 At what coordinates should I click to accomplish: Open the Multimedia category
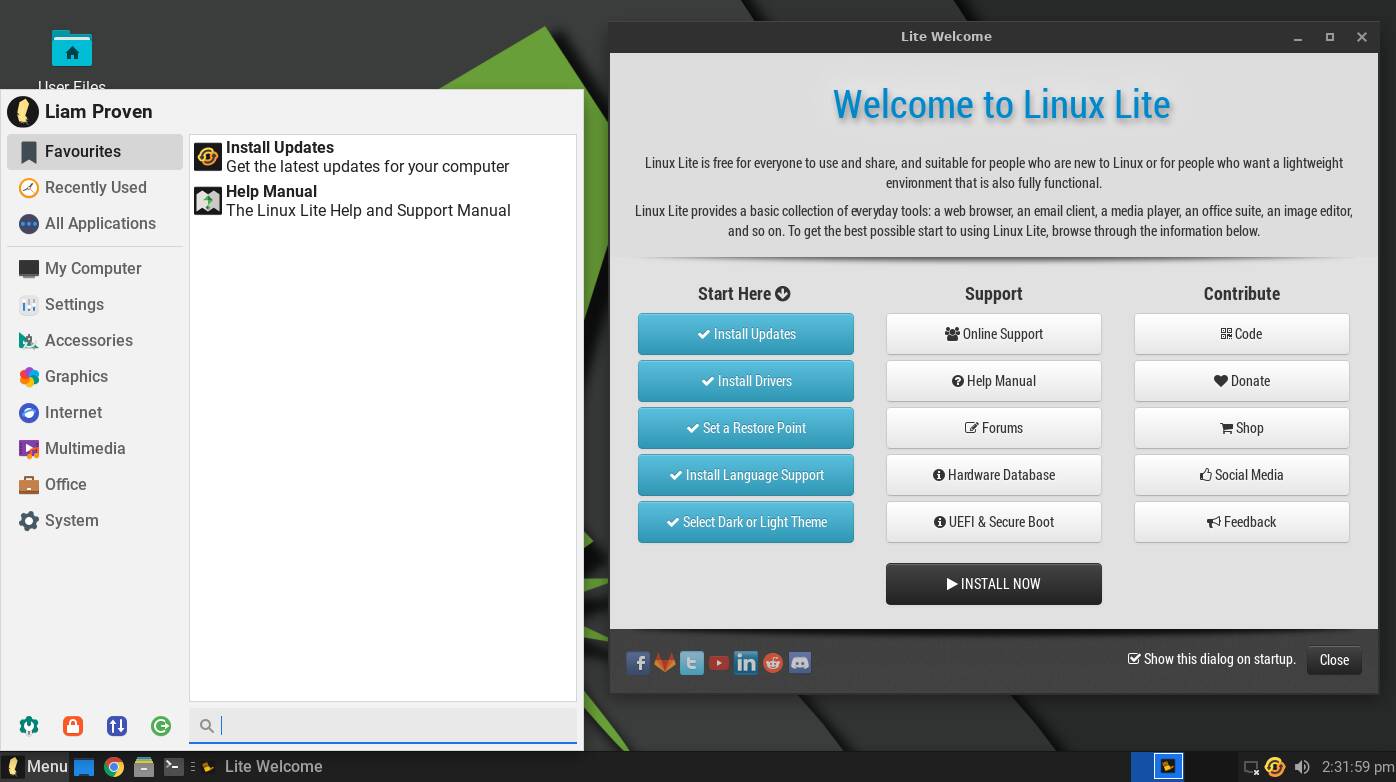pos(95,449)
